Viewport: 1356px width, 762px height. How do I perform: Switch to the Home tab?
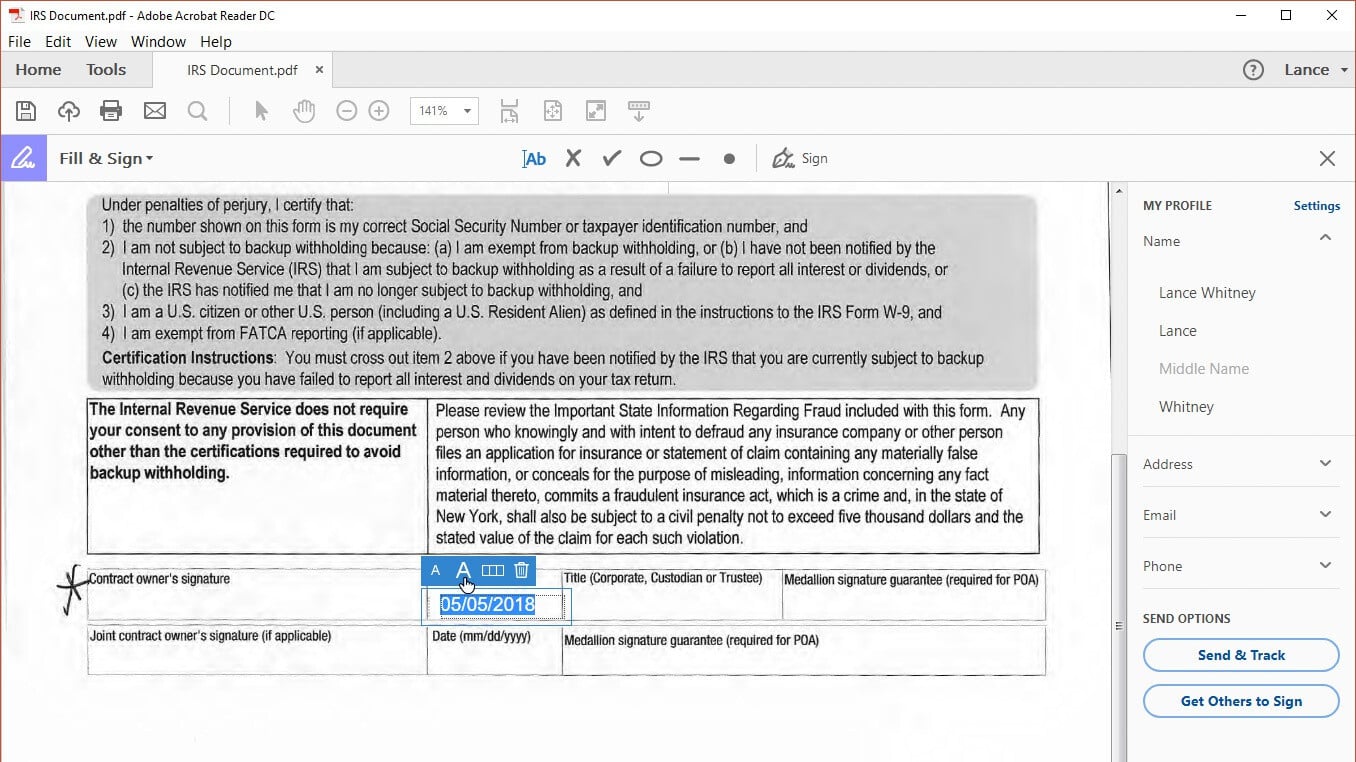point(38,70)
